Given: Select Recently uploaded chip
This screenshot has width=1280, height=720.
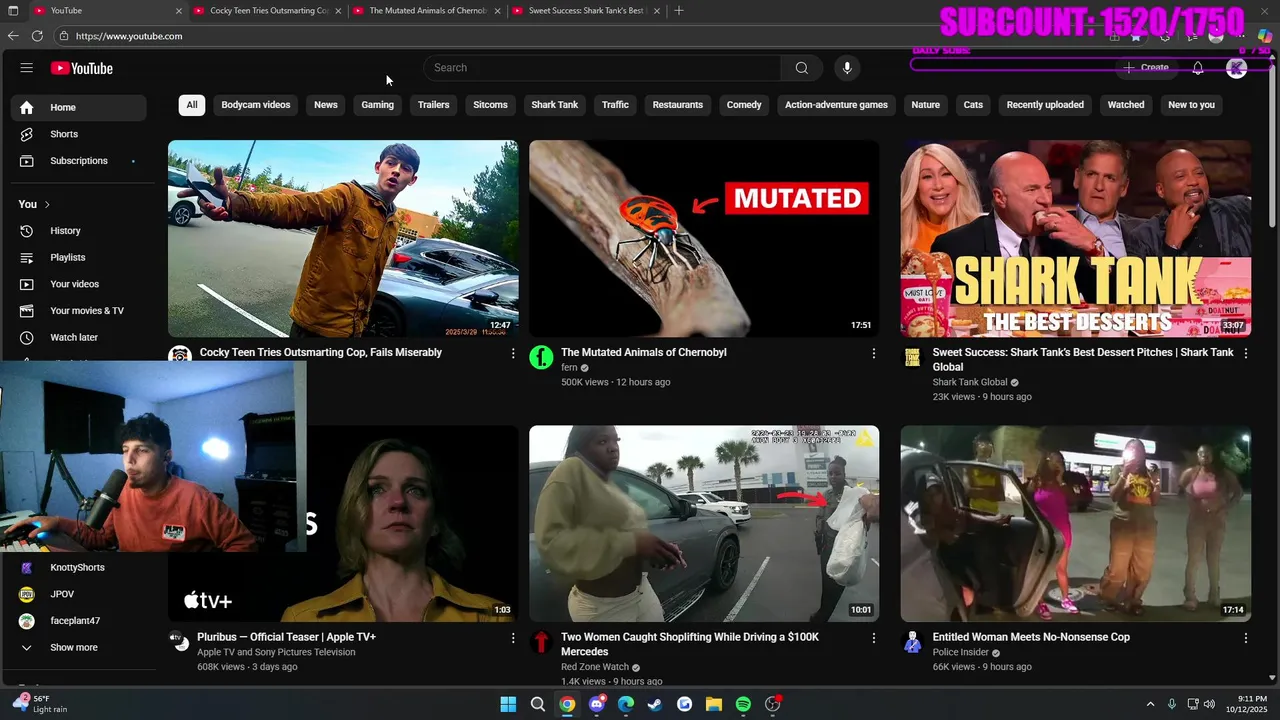Looking at the screenshot, I should [x=1045, y=105].
